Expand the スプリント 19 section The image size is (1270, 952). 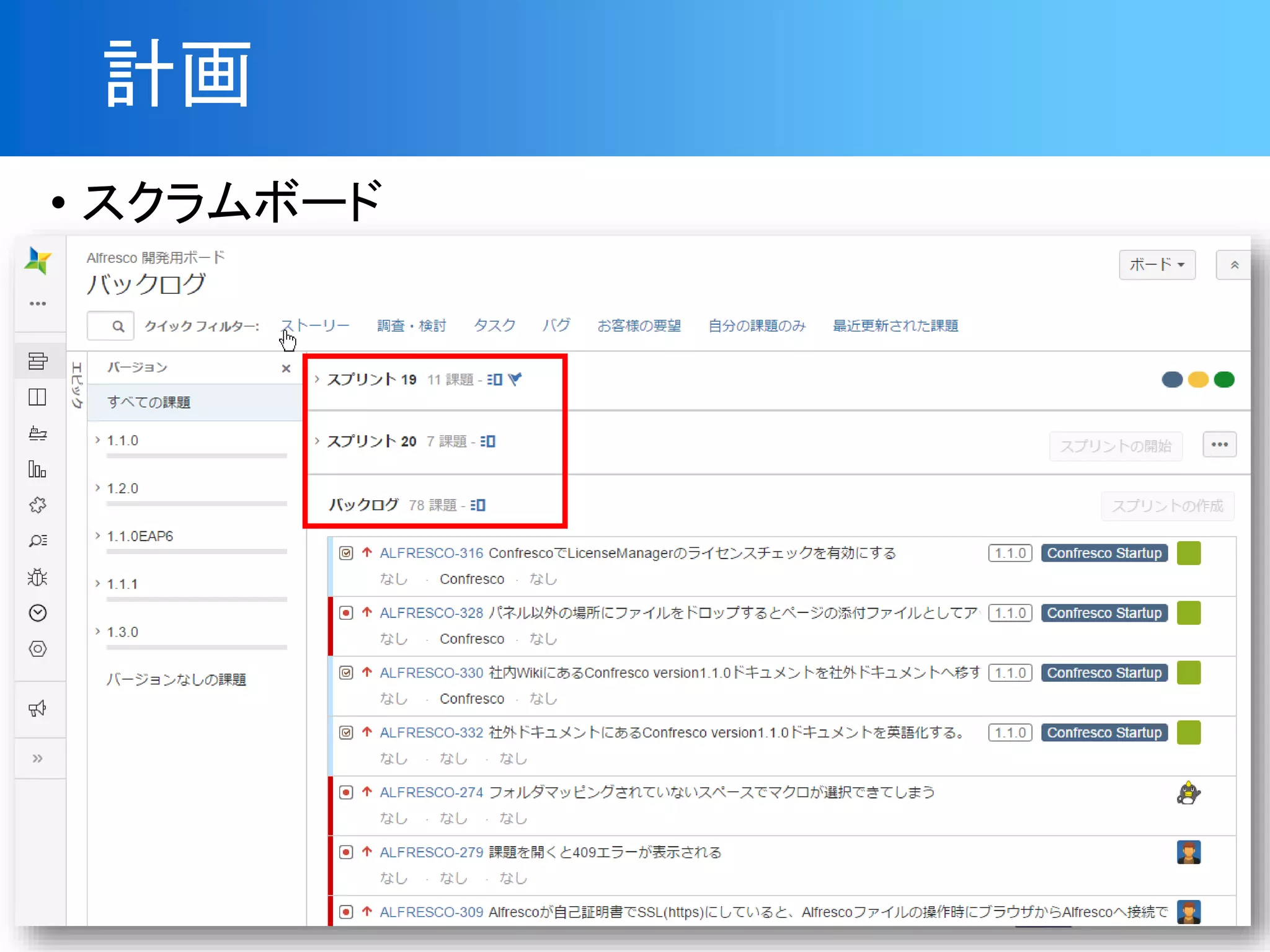tap(317, 379)
